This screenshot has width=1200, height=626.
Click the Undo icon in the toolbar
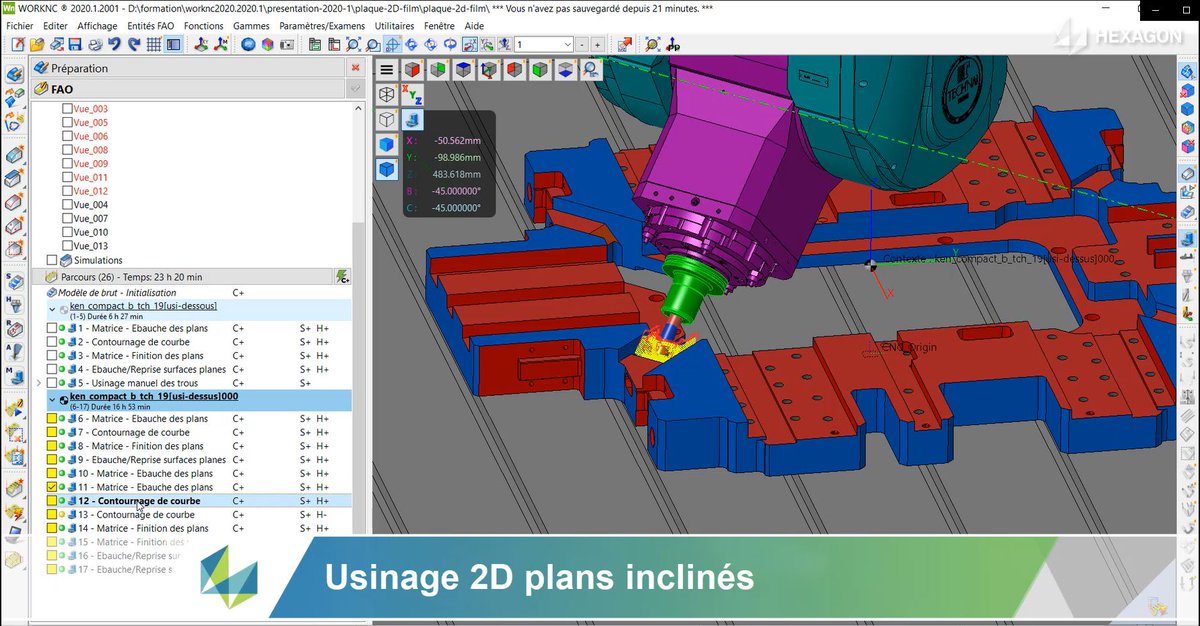113,44
